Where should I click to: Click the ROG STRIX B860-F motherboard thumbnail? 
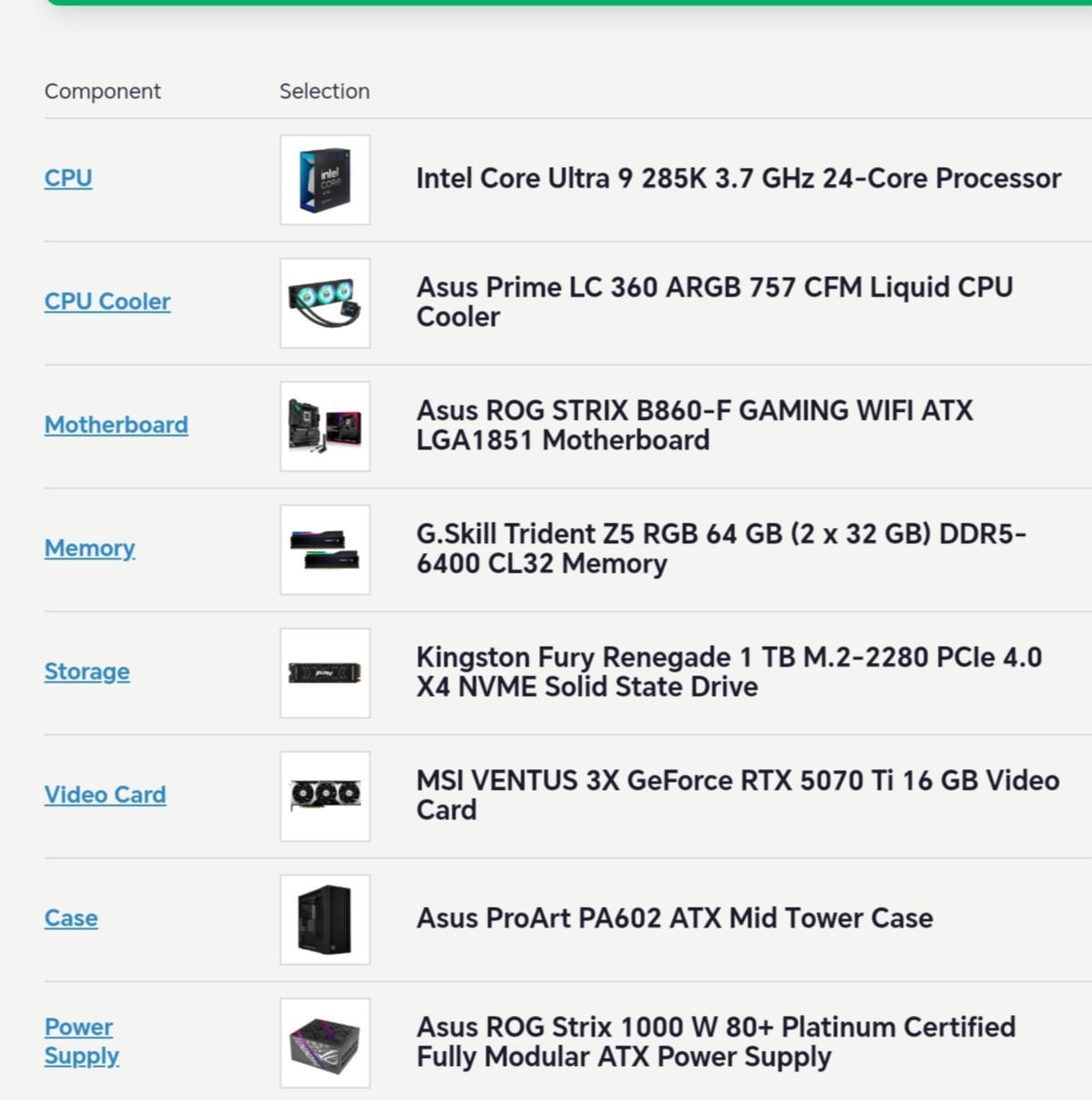tap(325, 426)
